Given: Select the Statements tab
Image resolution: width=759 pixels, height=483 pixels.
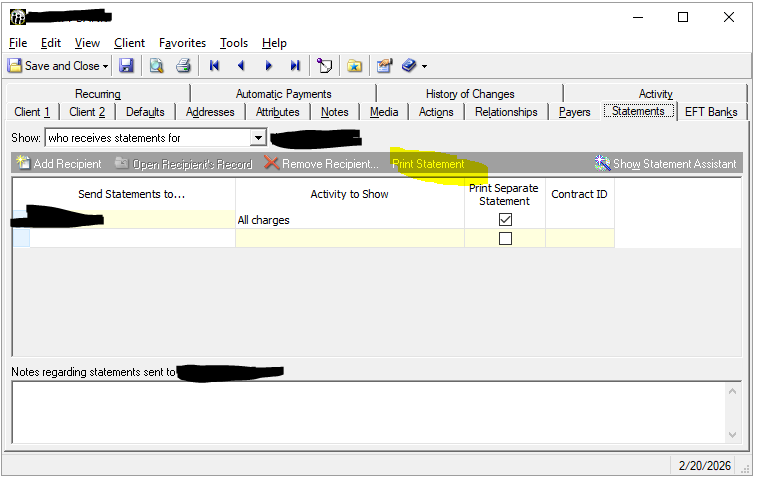Looking at the screenshot, I should coord(638,111).
